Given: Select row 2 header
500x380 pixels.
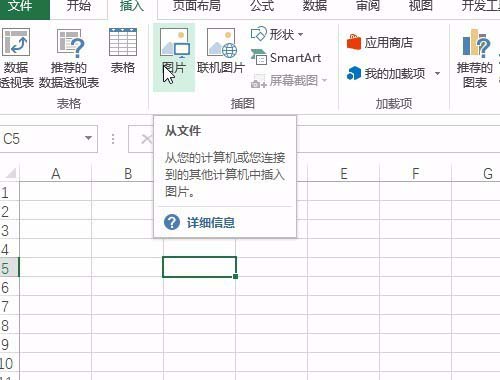Looking at the screenshot, I should (9, 211).
